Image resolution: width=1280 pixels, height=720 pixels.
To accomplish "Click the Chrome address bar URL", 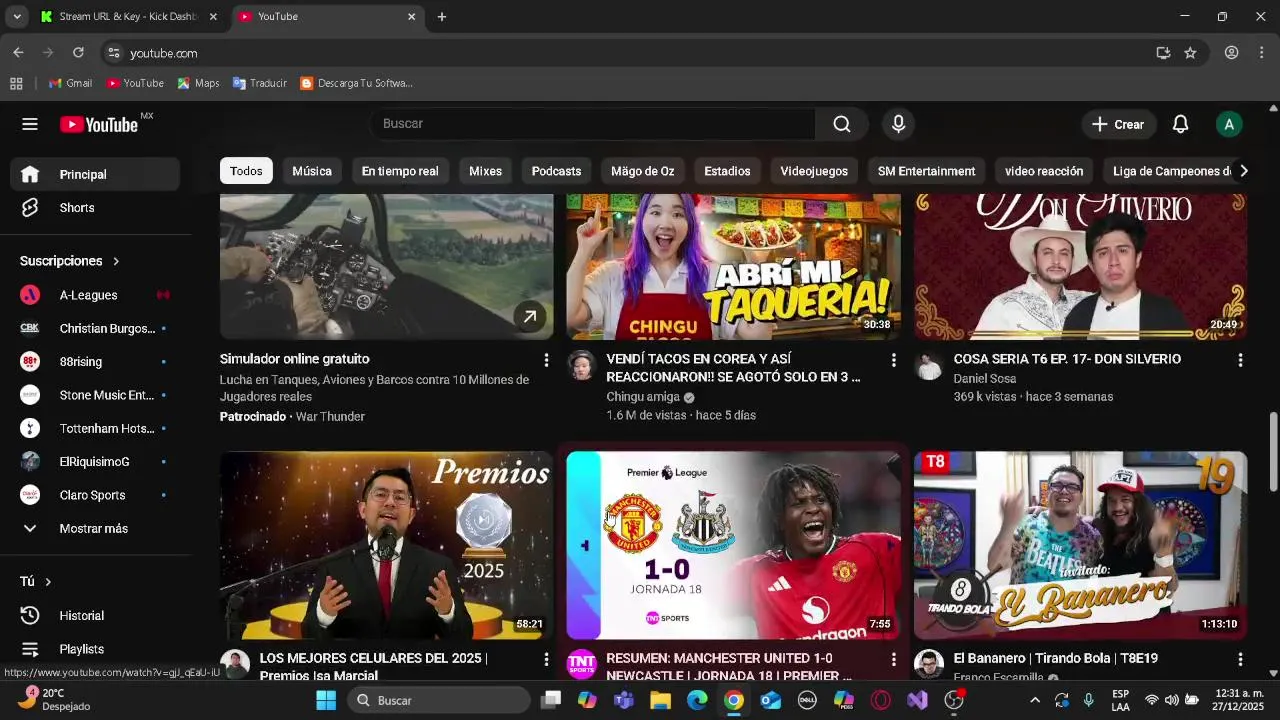I will pos(164,53).
